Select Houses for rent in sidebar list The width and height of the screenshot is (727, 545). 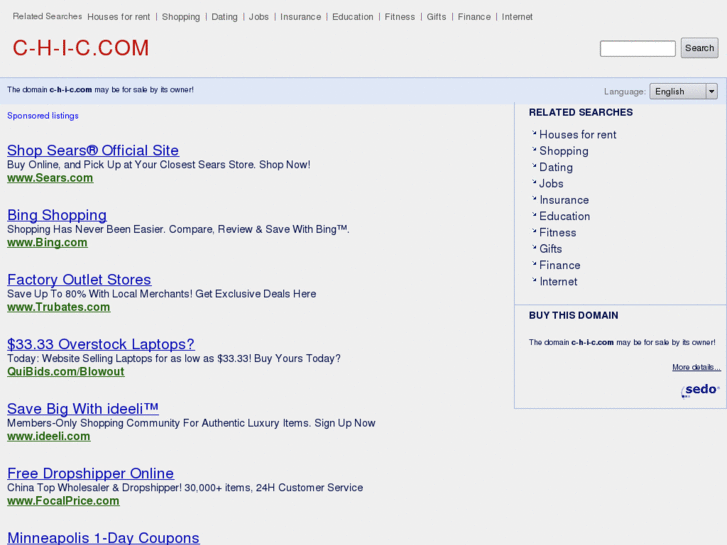(x=578, y=135)
